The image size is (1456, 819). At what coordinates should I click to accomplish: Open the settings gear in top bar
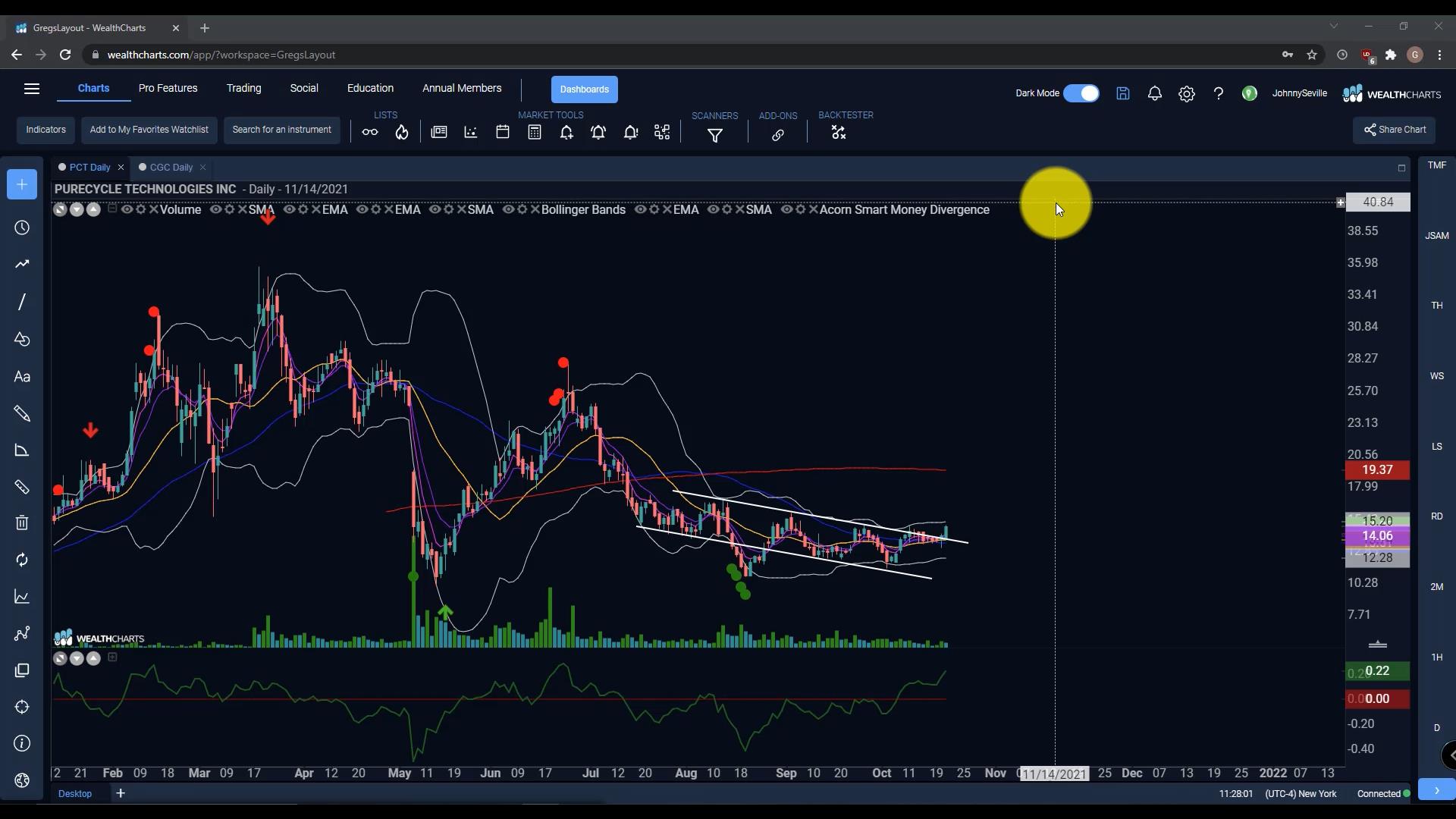click(1187, 93)
